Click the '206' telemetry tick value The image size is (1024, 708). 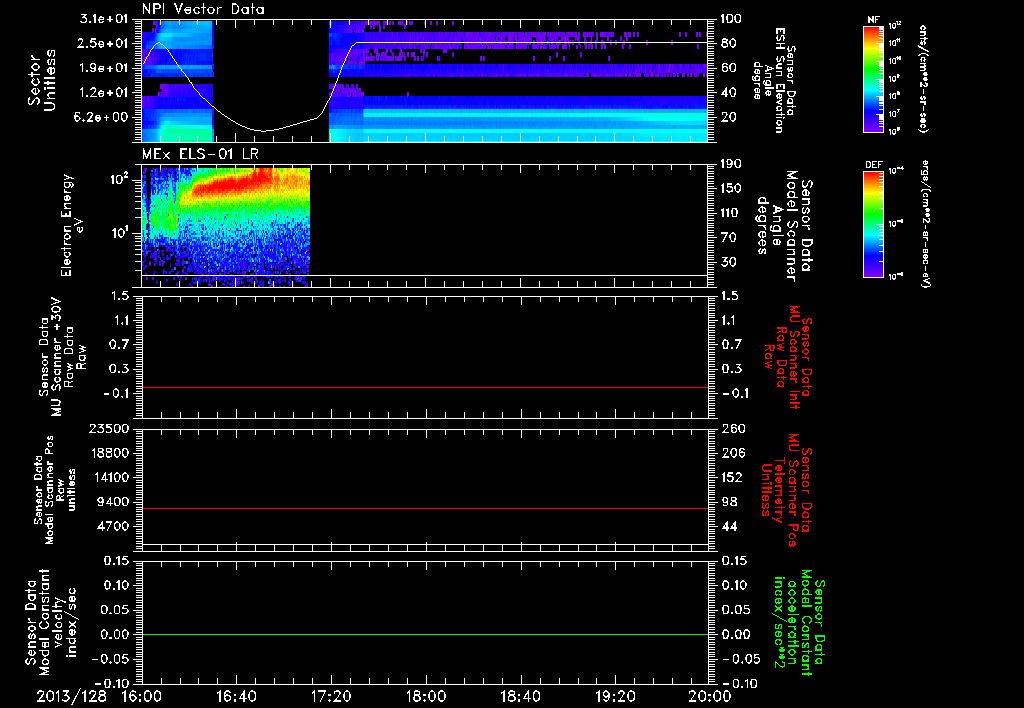(x=732, y=453)
